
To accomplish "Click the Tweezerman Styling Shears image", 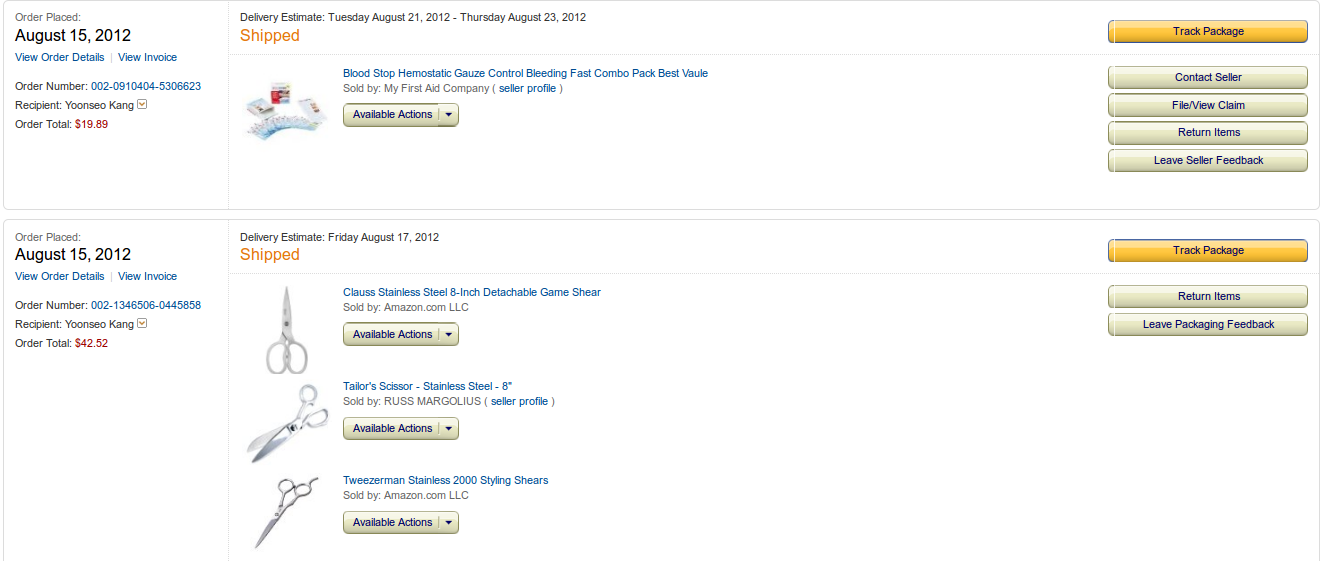I will click(x=286, y=512).
